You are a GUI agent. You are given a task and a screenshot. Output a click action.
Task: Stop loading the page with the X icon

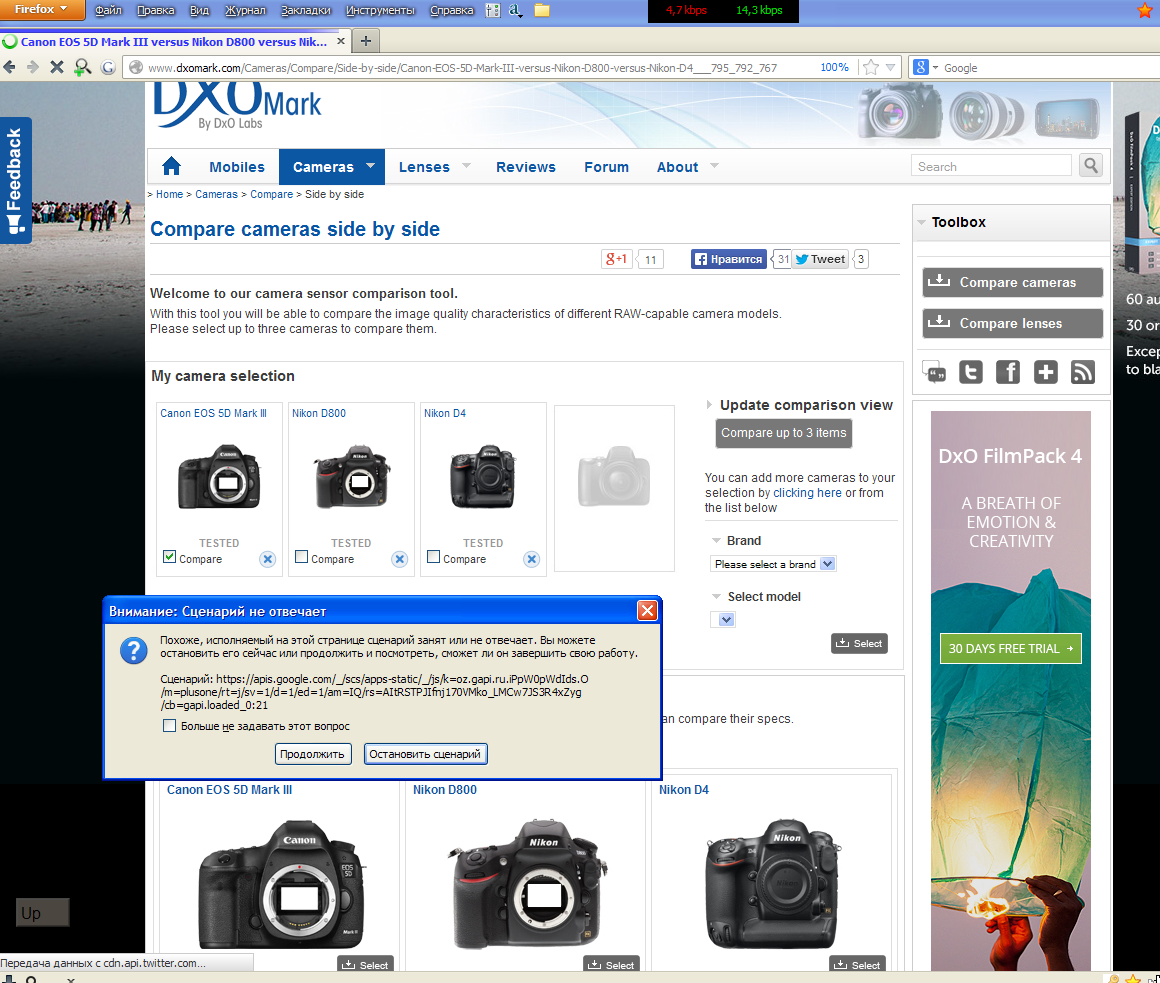(57, 67)
